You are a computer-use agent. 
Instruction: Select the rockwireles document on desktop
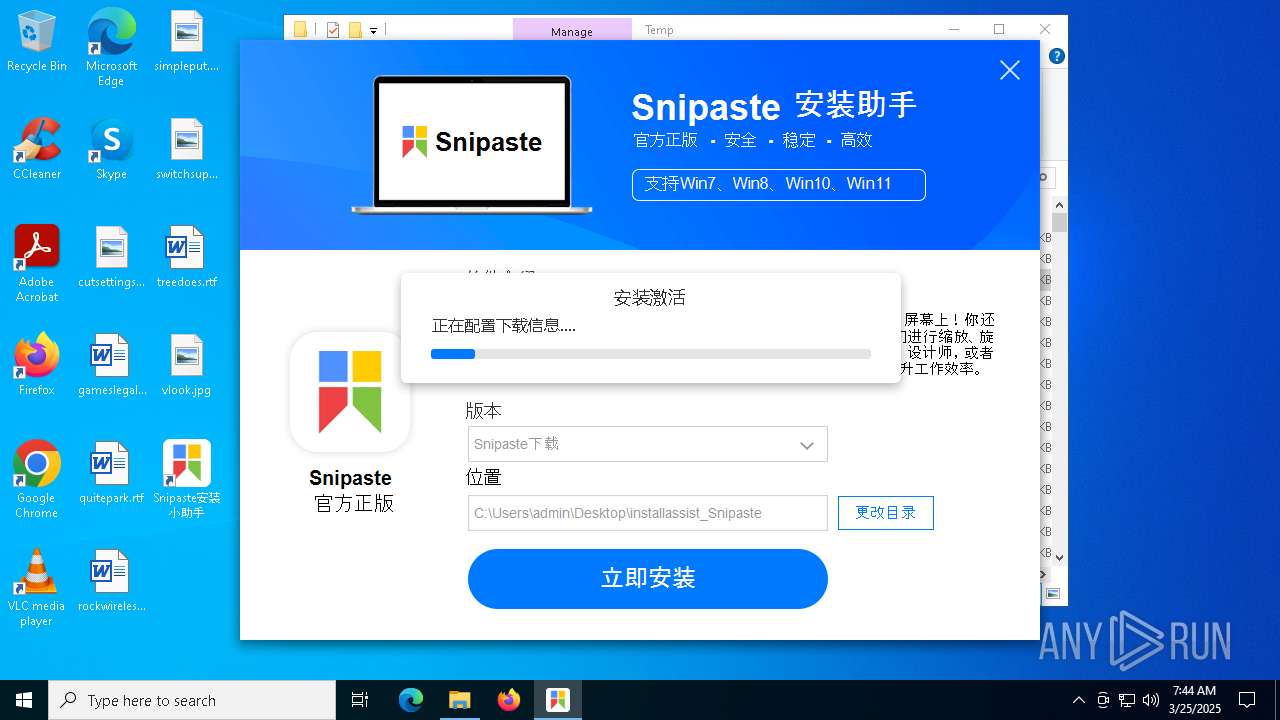tap(111, 582)
